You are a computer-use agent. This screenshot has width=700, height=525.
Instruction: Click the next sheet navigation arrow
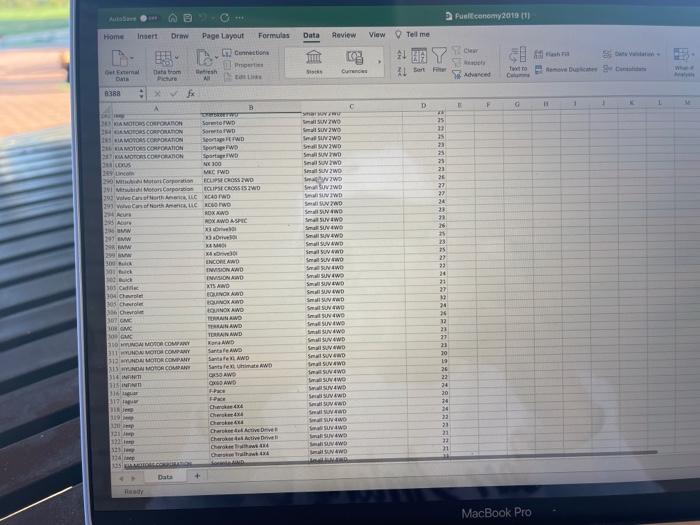[x=133, y=478]
